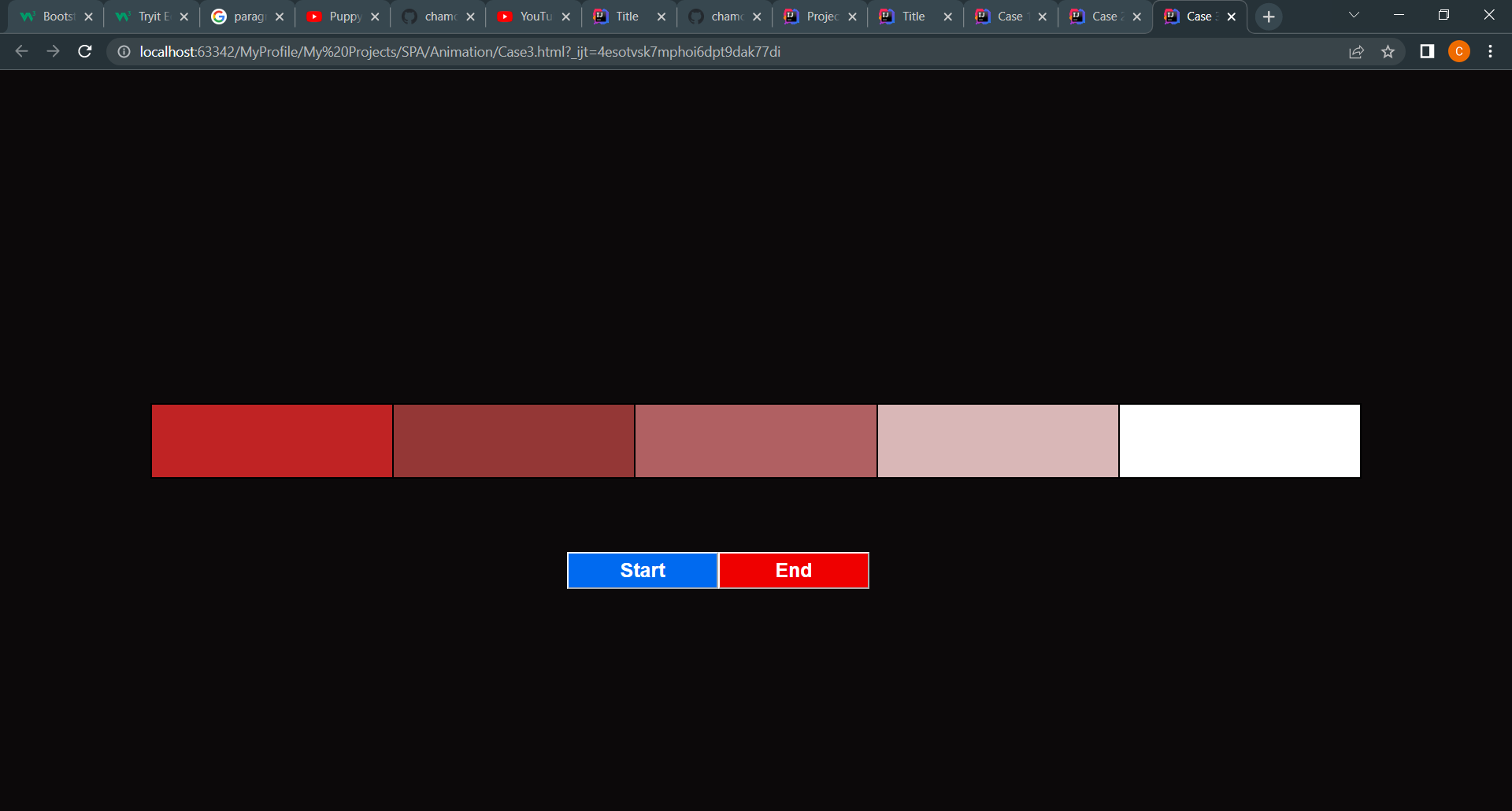Screen dimensions: 1512x811
Task: Close the YouTube tab
Action: click(x=565, y=17)
